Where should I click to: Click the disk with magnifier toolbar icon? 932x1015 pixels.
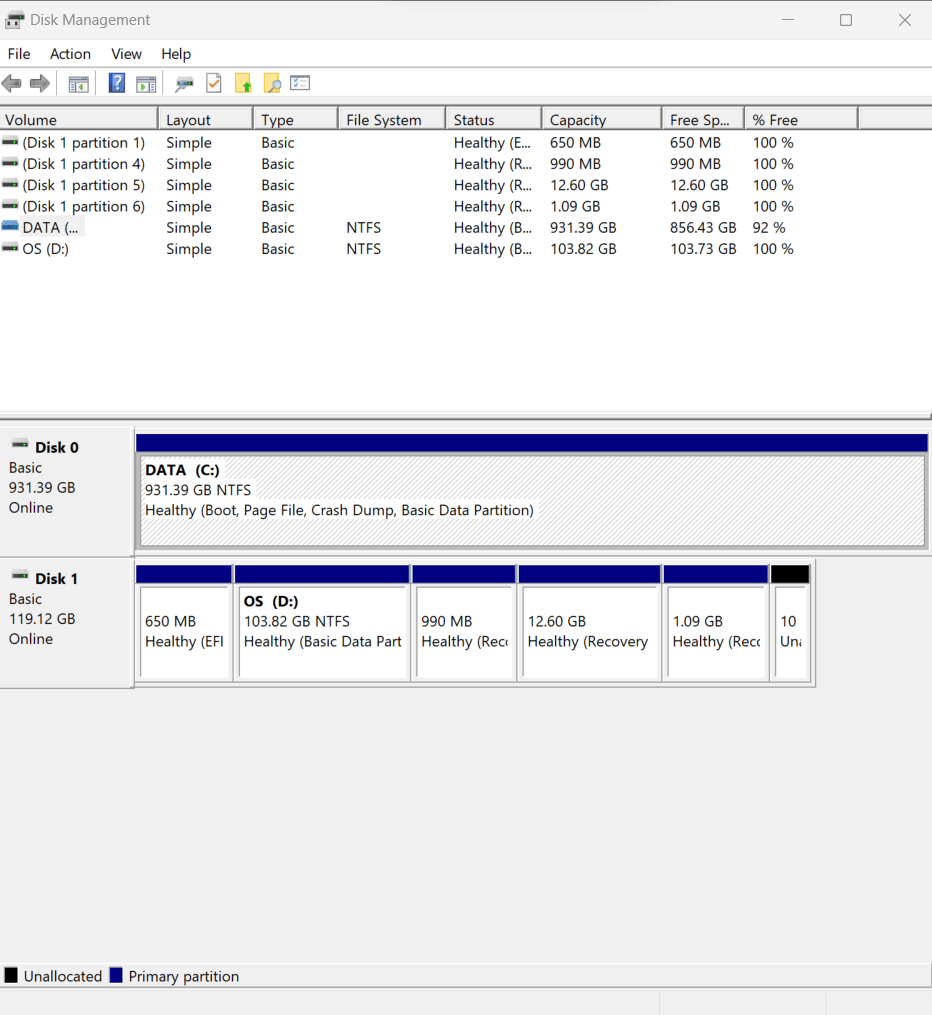(x=184, y=83)
